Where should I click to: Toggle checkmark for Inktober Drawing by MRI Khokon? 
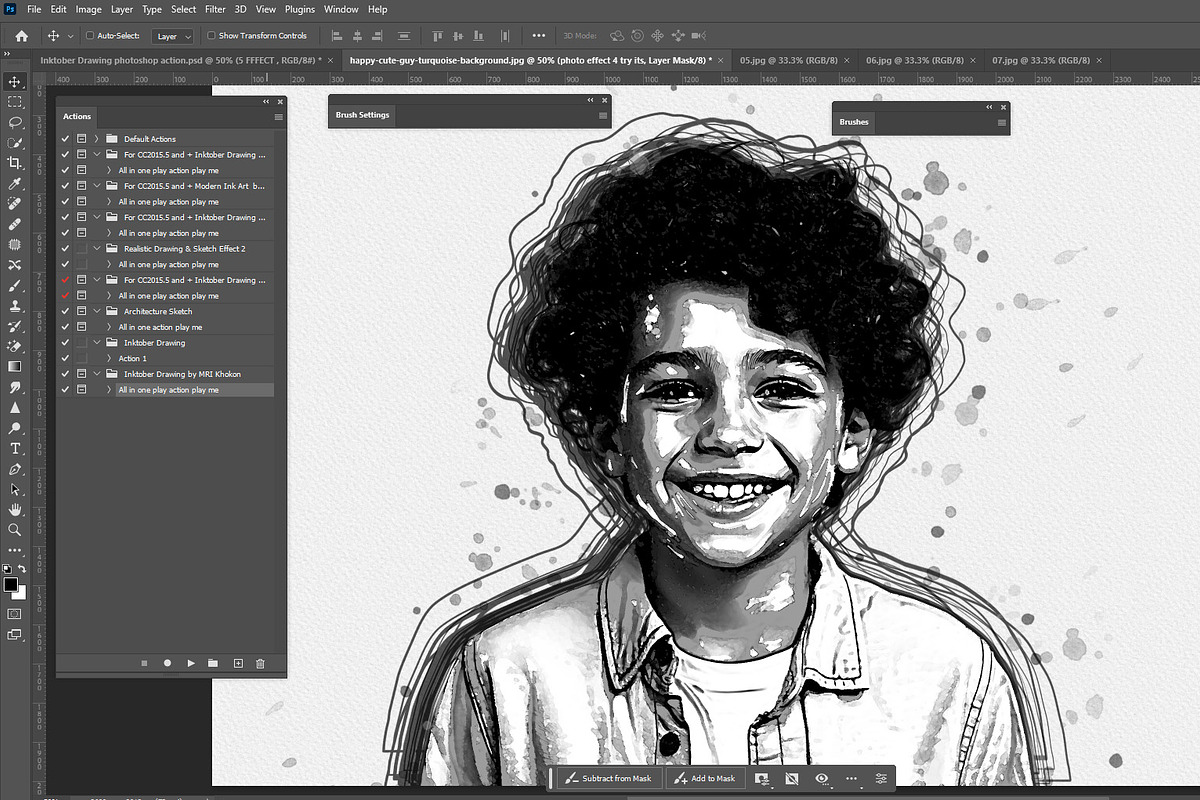tap(65, 374)
